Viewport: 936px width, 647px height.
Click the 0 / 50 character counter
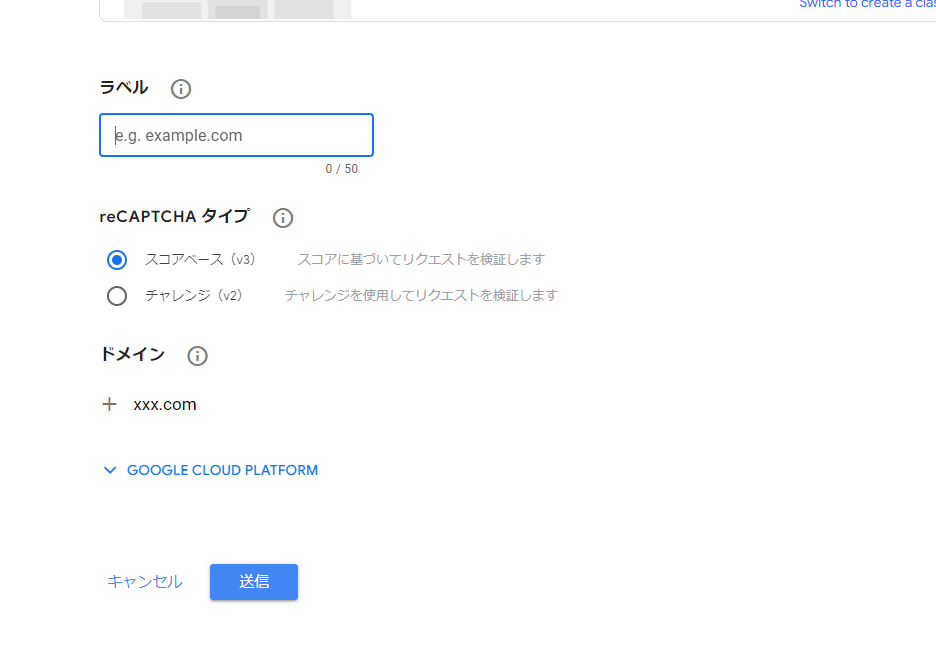pos(341,169)
